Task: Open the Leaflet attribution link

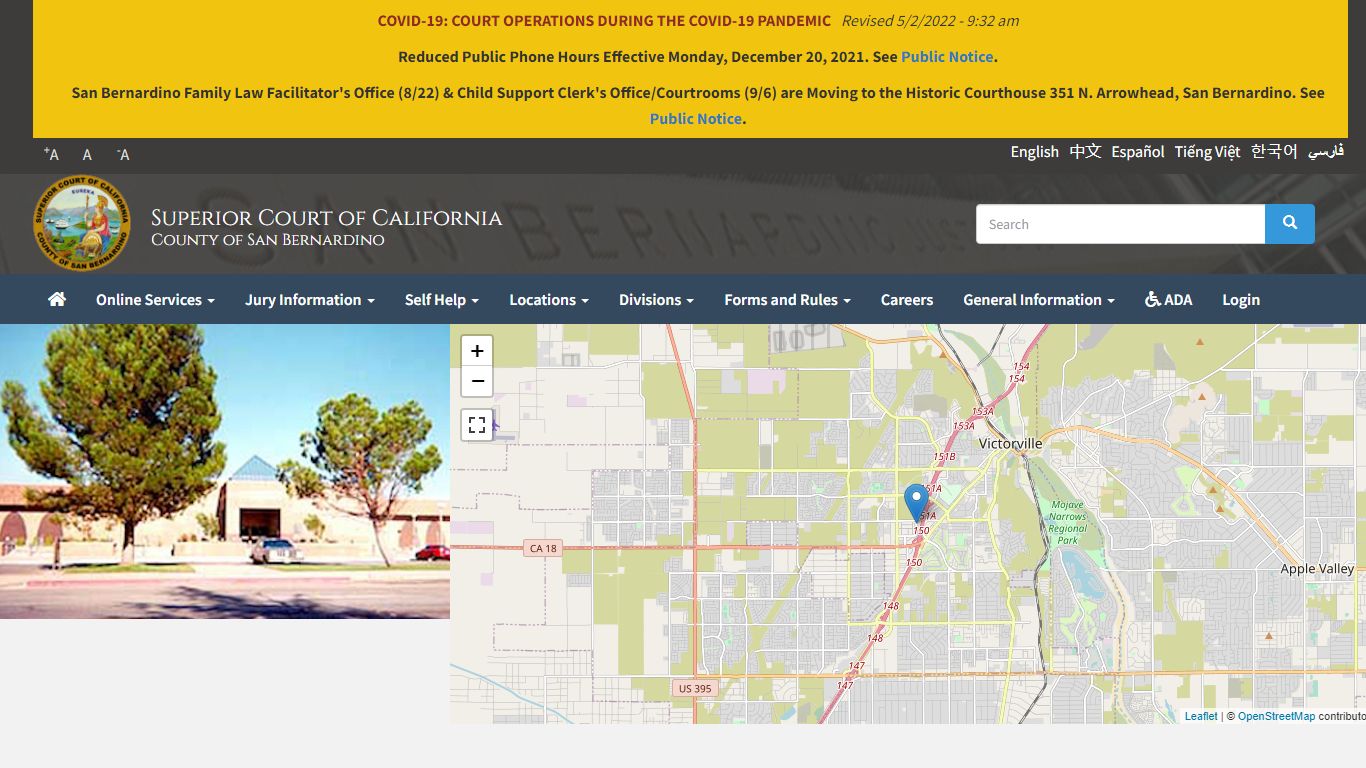Action: tap(1201, 716)
